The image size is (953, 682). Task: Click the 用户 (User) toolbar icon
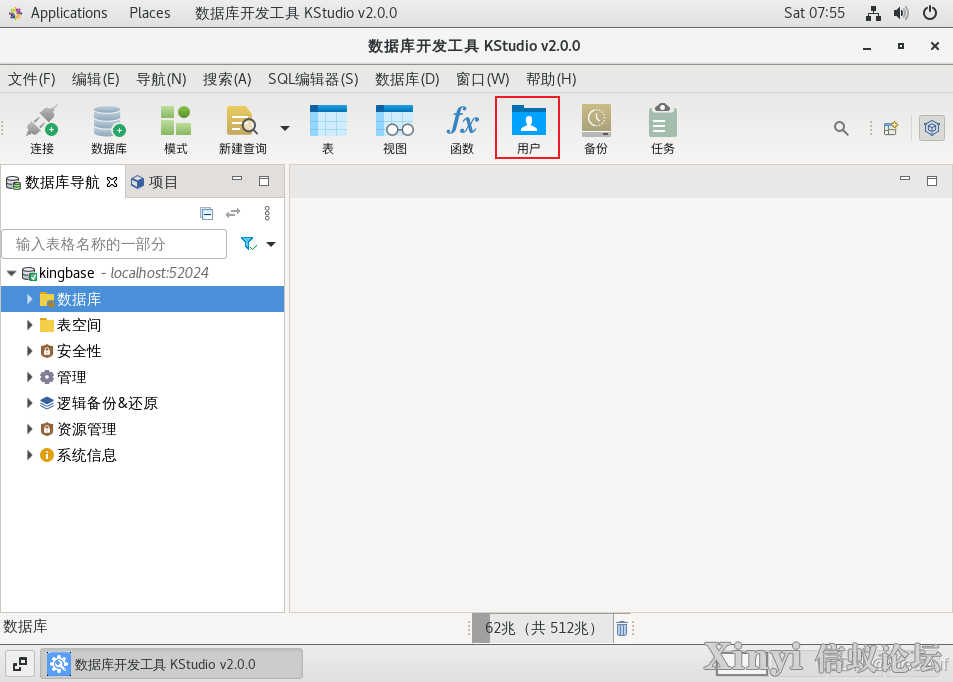[528, 128]
